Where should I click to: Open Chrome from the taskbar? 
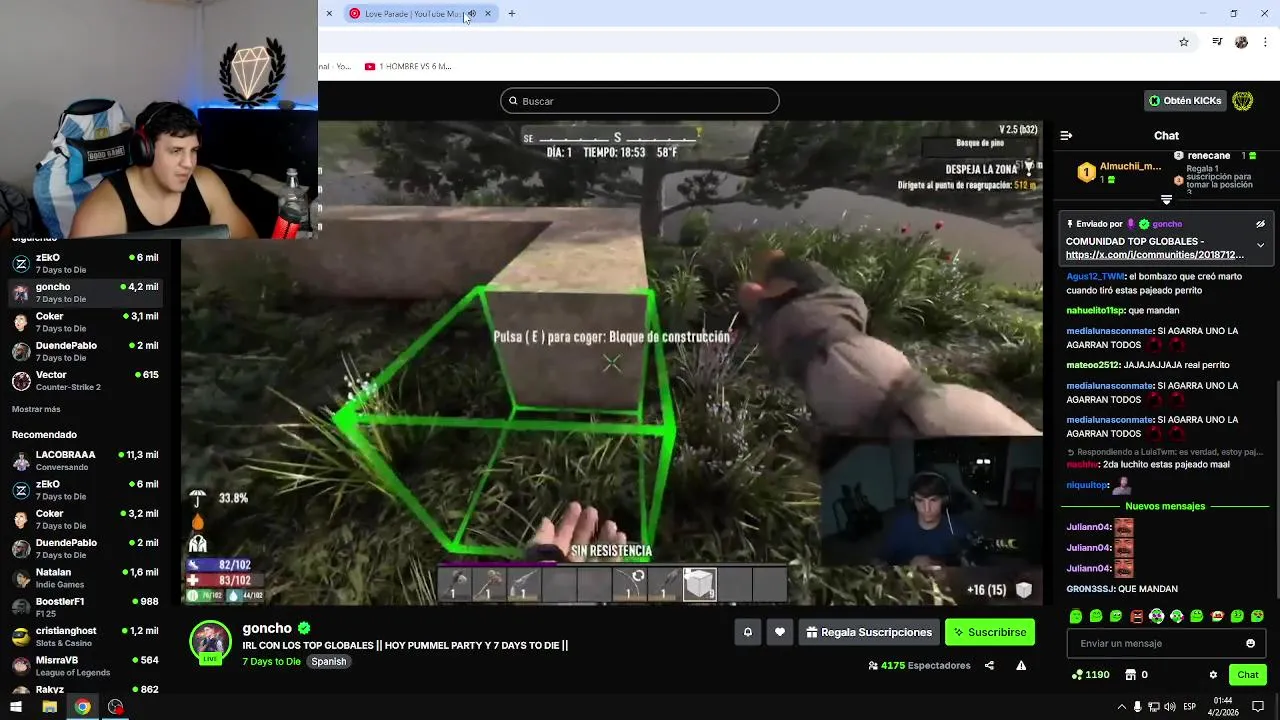pos(82,707)
